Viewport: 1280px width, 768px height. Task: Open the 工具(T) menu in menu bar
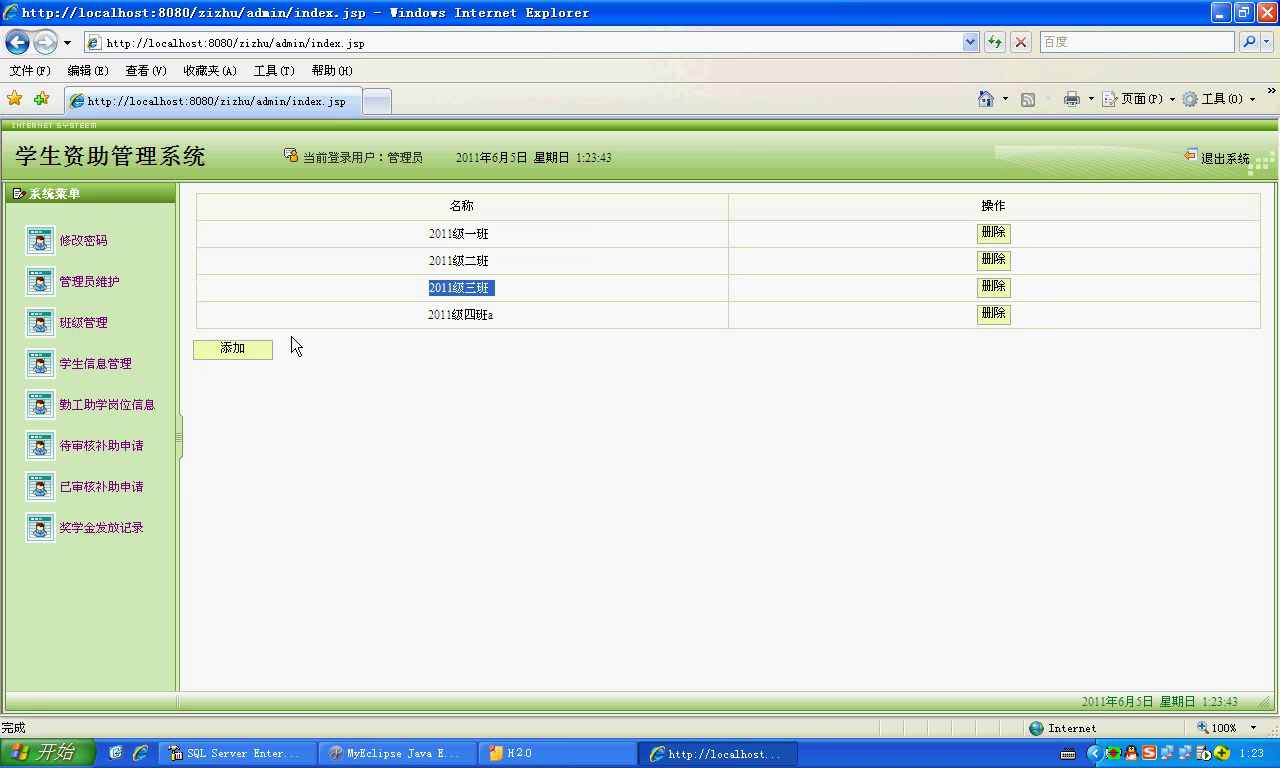(273, 71)
